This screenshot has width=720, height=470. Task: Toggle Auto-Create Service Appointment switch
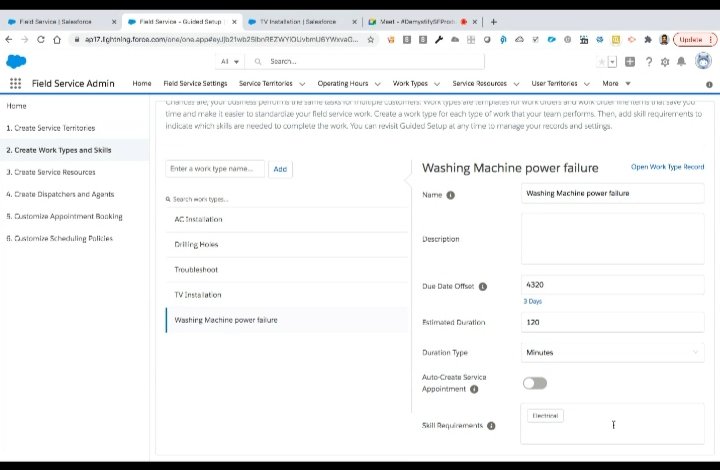(x=535, y=383)
